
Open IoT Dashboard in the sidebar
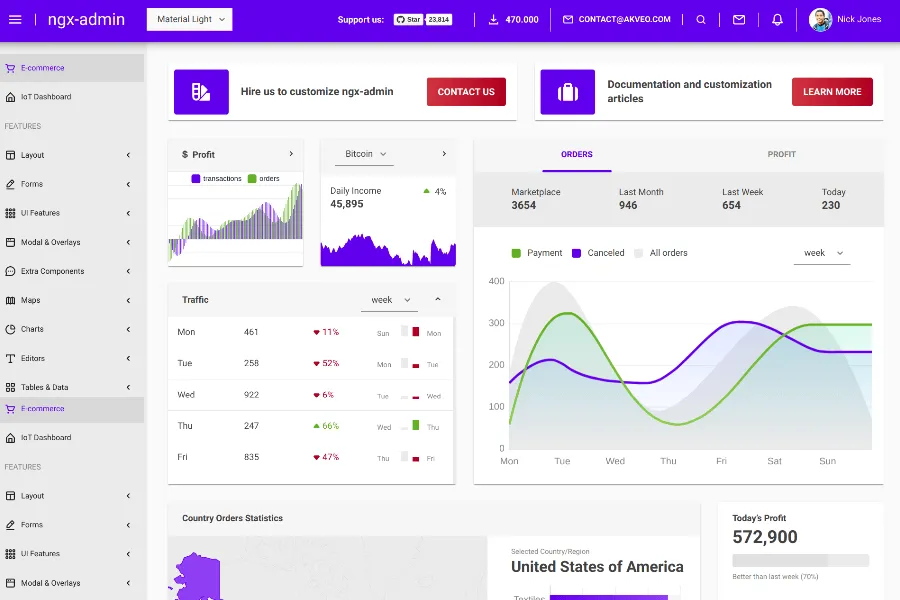tap(46, 97)
